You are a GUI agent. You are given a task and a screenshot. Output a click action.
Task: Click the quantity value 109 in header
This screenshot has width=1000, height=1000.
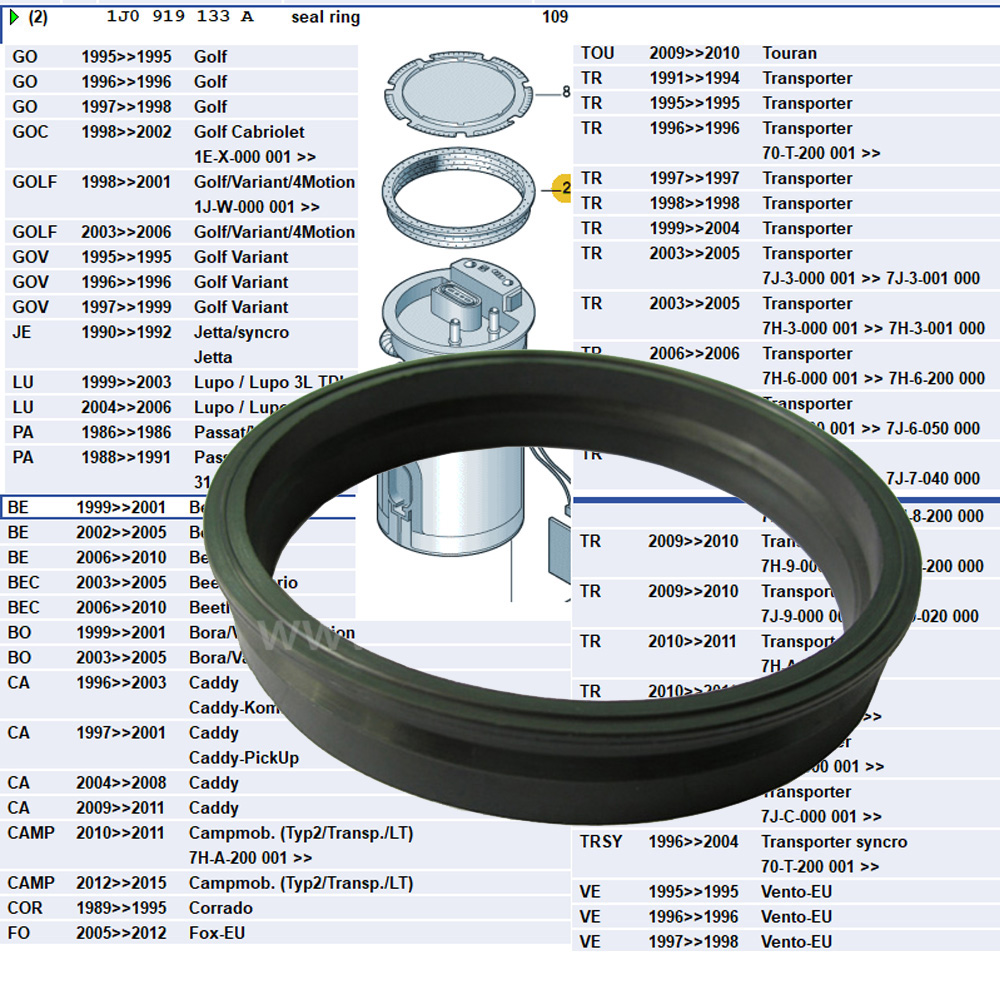555,16
